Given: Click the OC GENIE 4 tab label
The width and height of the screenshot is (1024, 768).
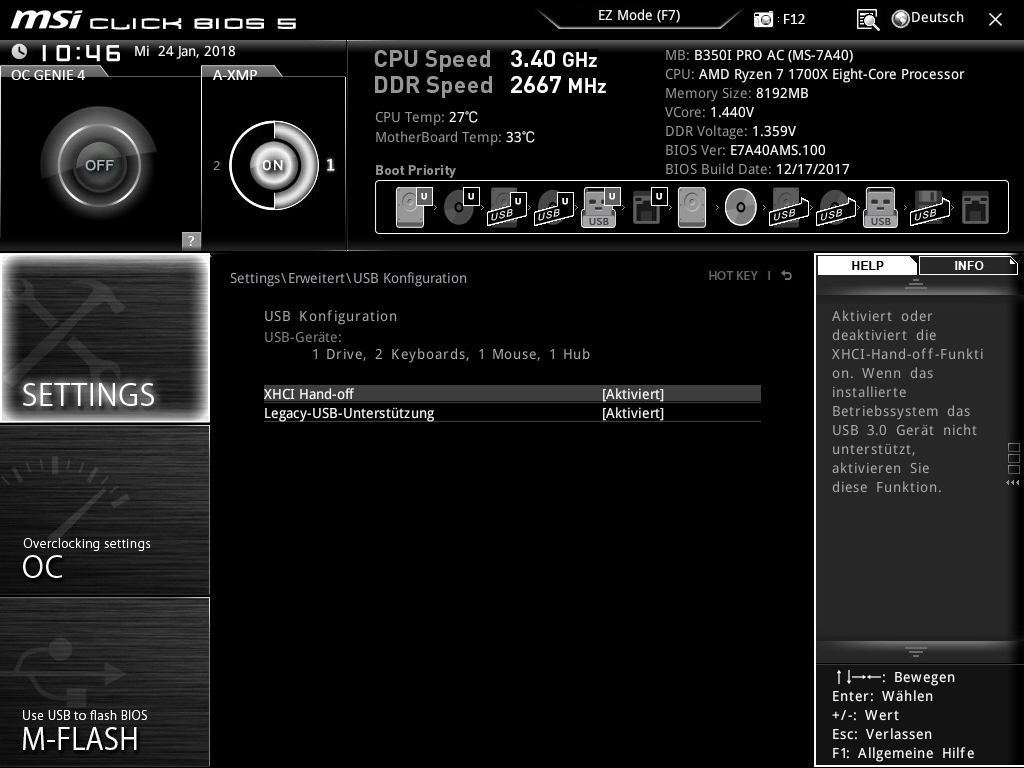Looking at the screenshot, I should coord(48,75).
